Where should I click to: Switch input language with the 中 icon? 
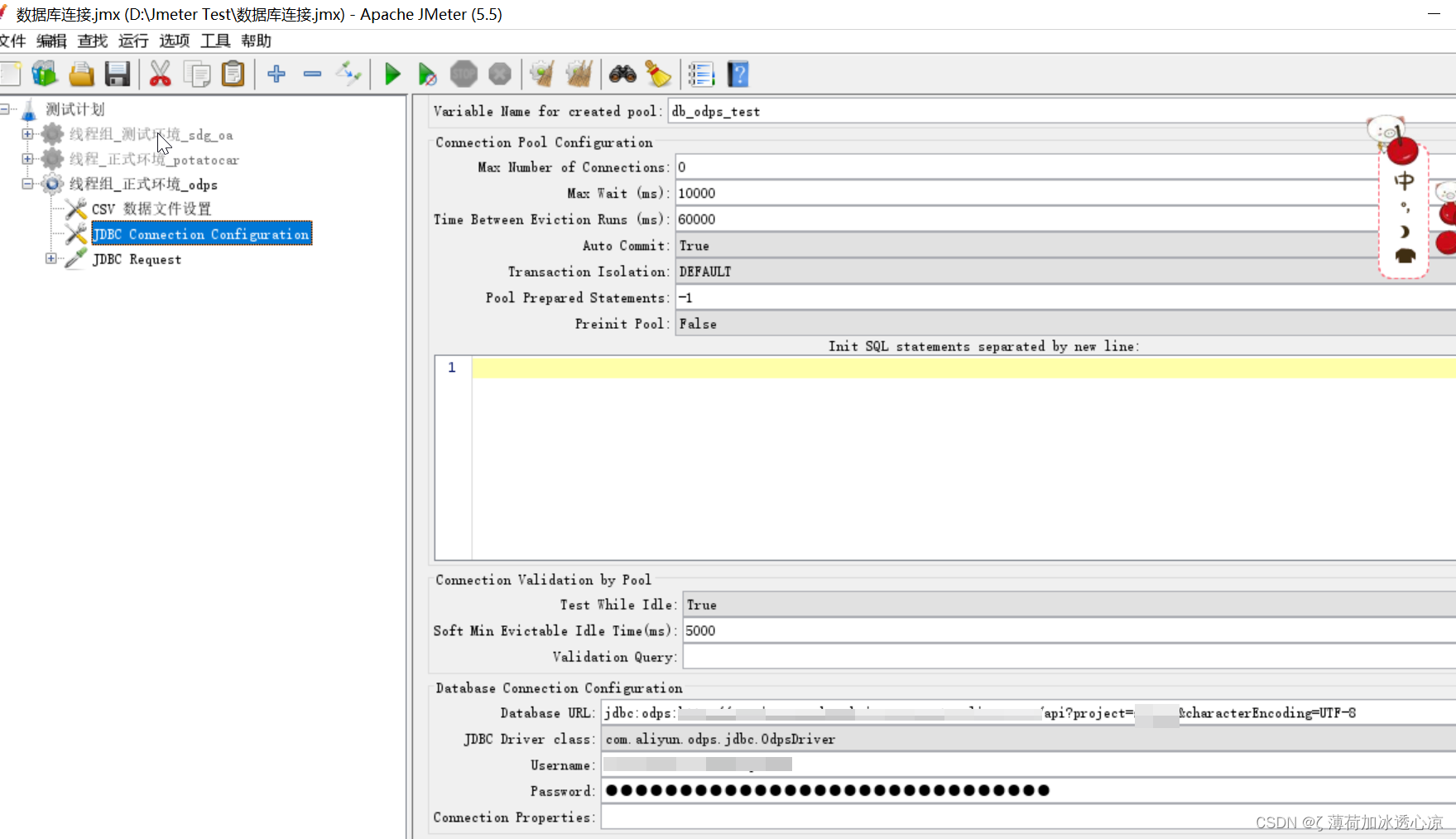(x=1404, y=181)
